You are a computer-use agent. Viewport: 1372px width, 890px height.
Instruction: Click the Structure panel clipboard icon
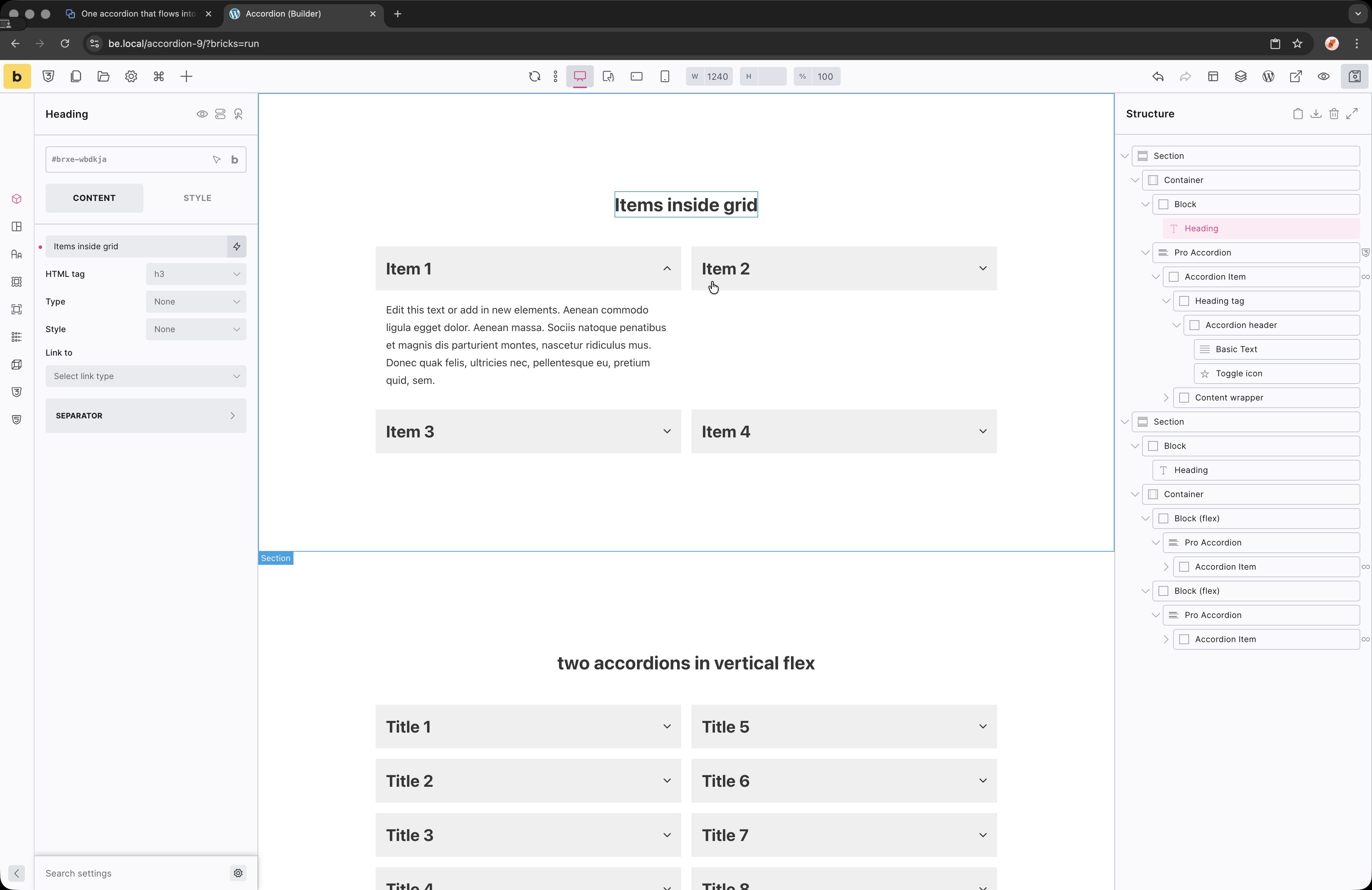(x=1297, y=114)
